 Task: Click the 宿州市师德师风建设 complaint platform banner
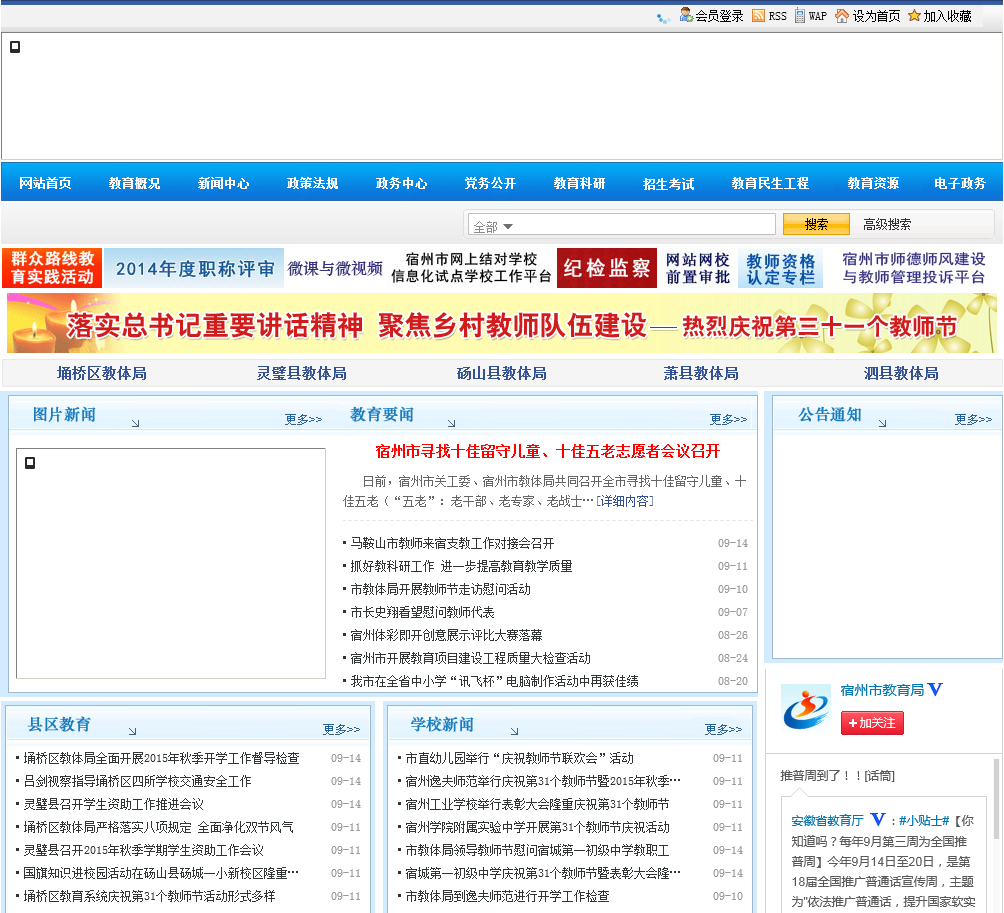pos(914,268)
